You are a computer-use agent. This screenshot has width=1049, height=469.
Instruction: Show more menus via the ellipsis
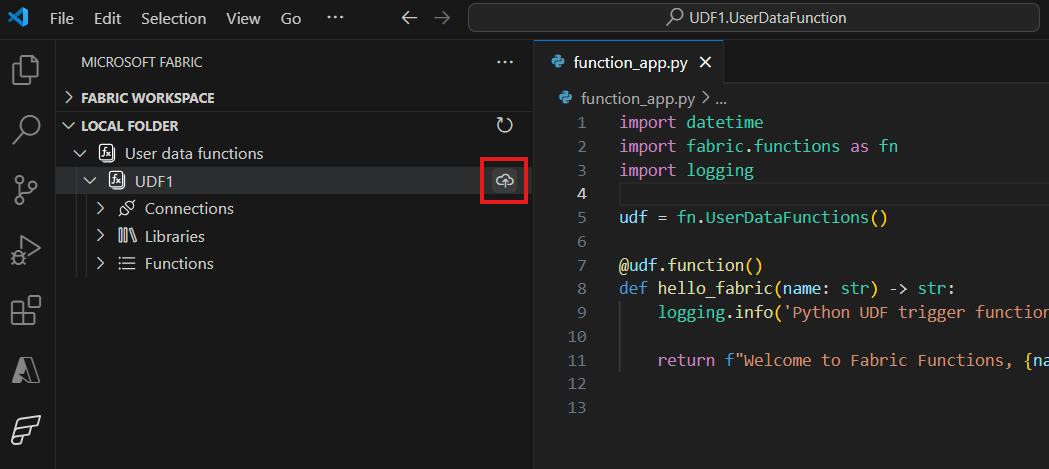[x=335, y=18]
